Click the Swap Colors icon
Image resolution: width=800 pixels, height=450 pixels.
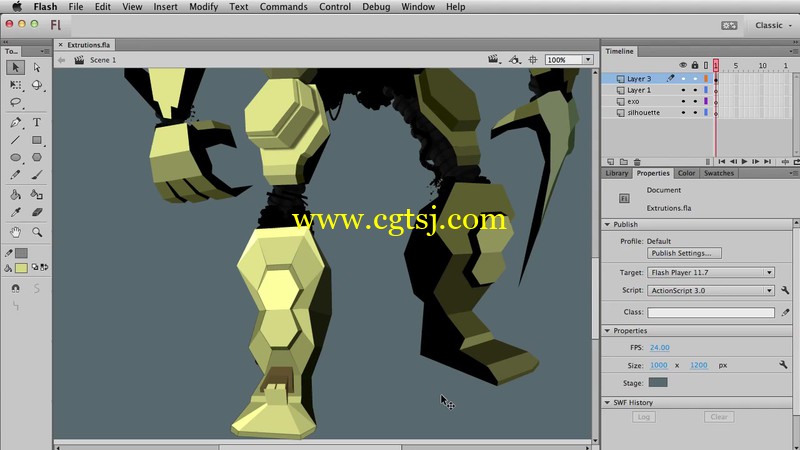pos(44,267)
